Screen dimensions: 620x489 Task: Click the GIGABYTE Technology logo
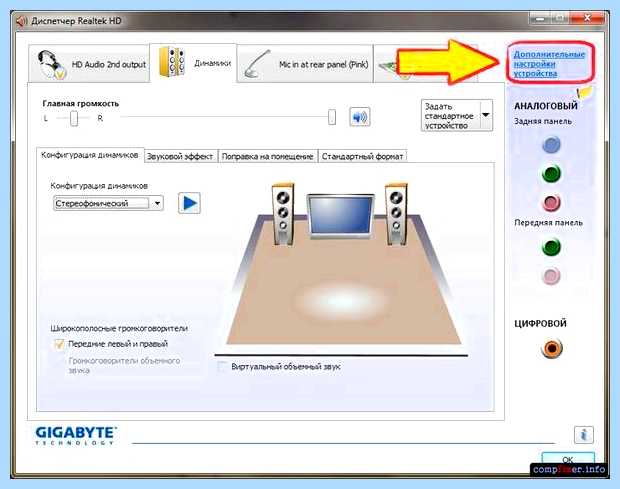point(76,435)
